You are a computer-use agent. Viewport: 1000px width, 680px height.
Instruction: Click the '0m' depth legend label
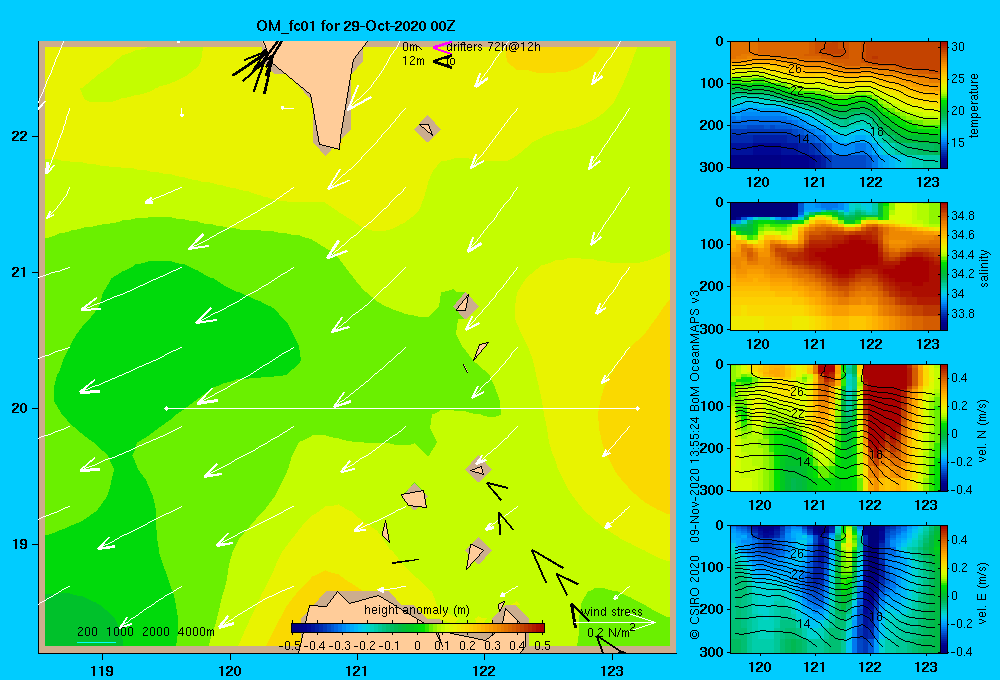coord(410,47)
